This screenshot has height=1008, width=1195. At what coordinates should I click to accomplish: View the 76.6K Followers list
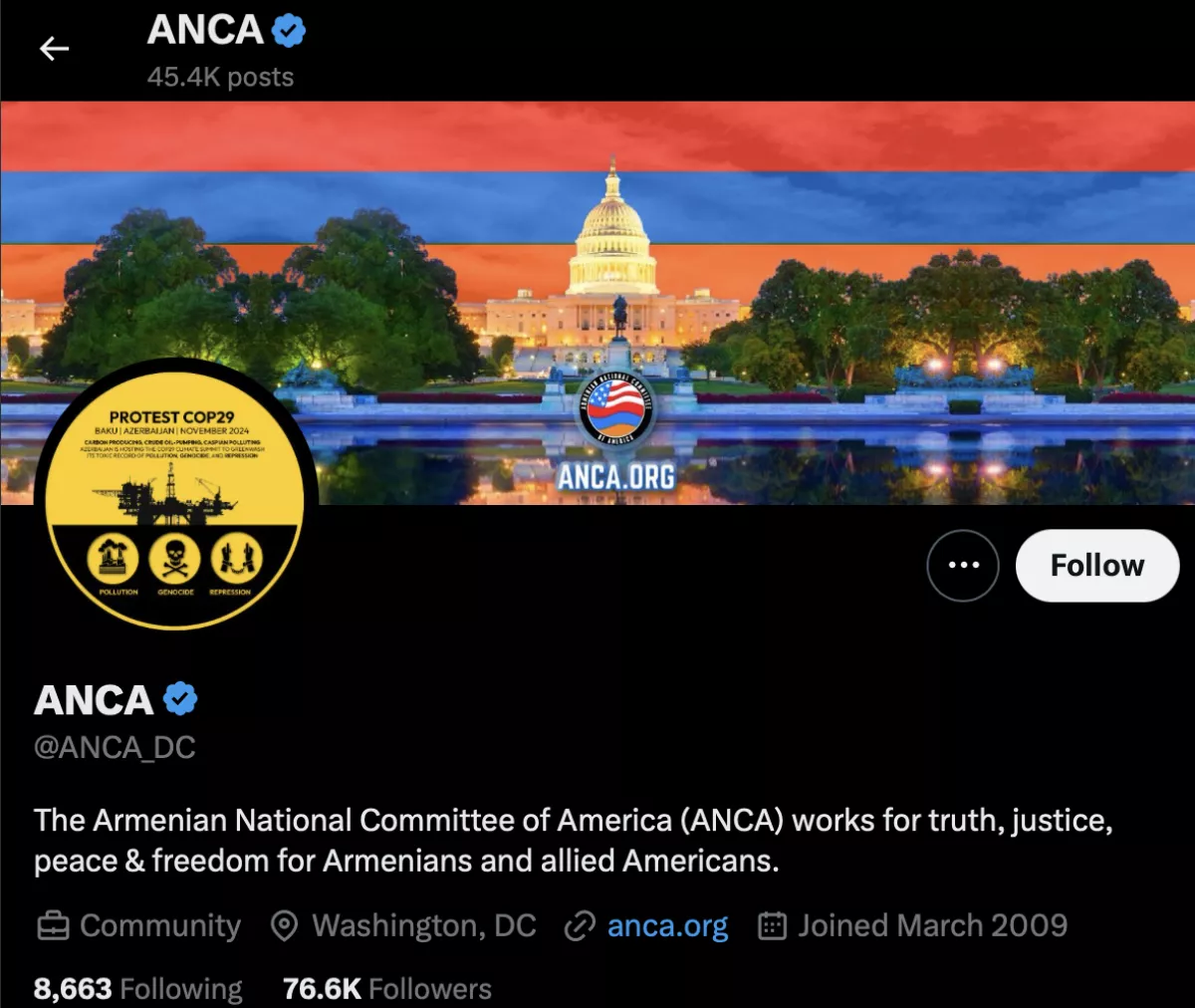pos(387,988)
